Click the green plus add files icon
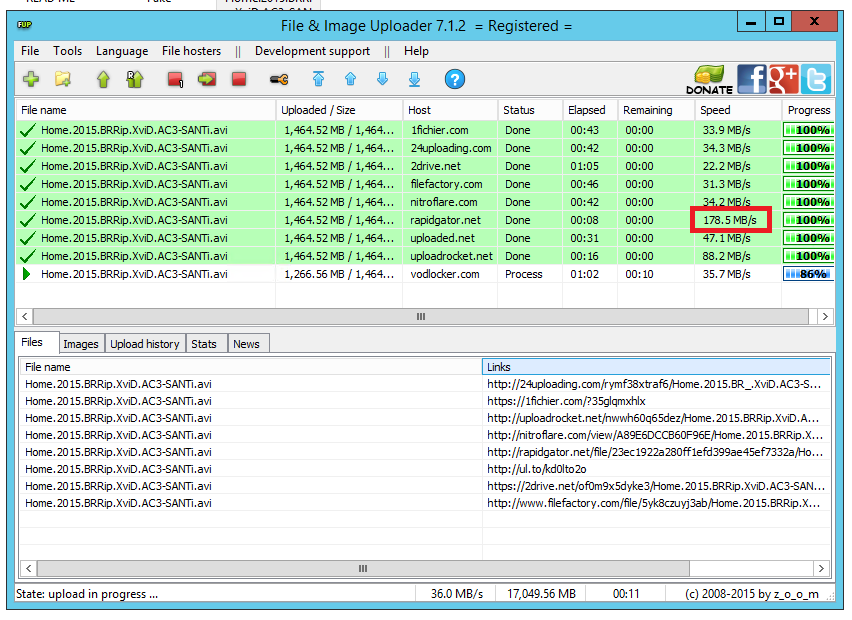The width and height of the screenshot is (852, 620). click(31, 79)
